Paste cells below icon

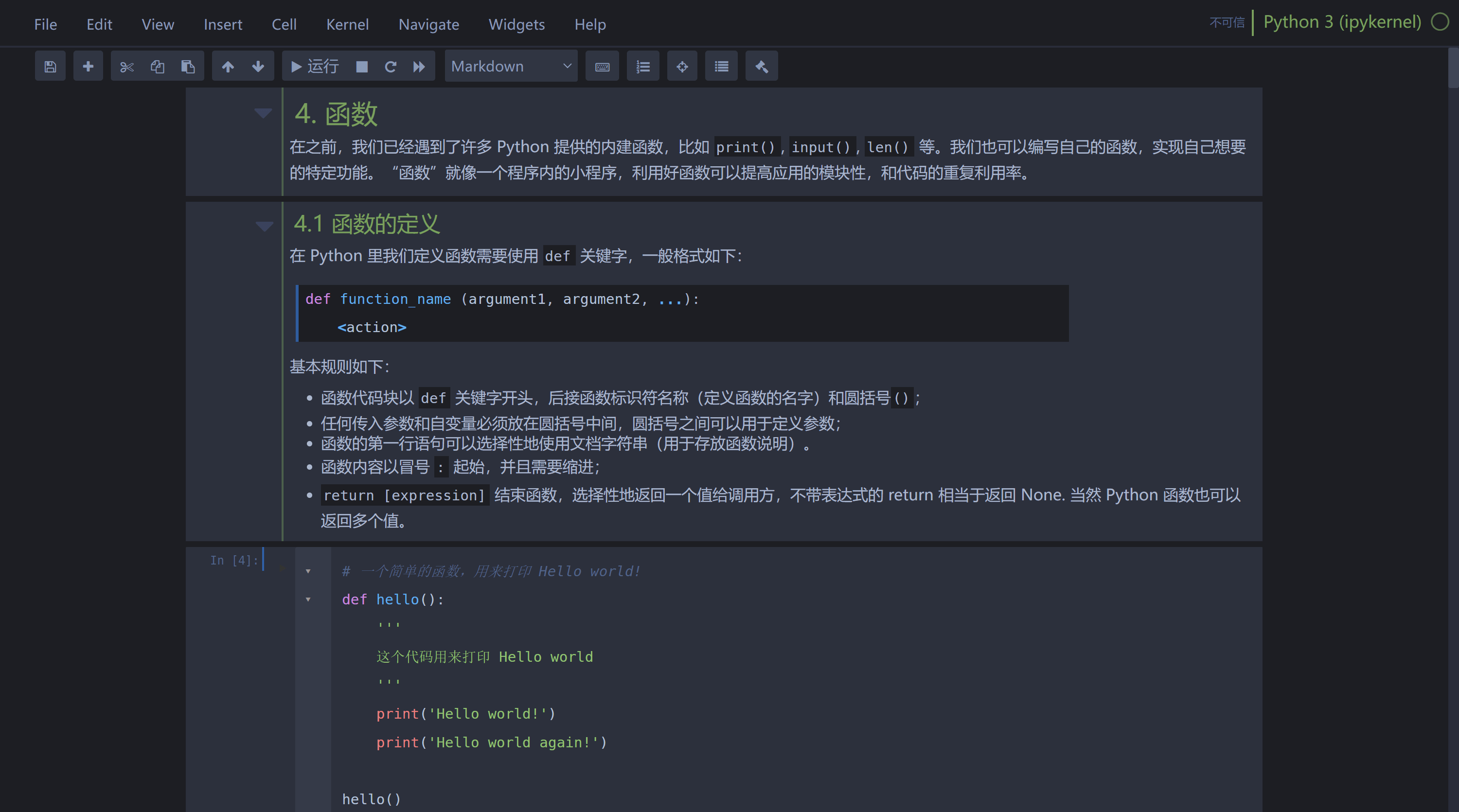pyautogui.click(x=188, y=67)
